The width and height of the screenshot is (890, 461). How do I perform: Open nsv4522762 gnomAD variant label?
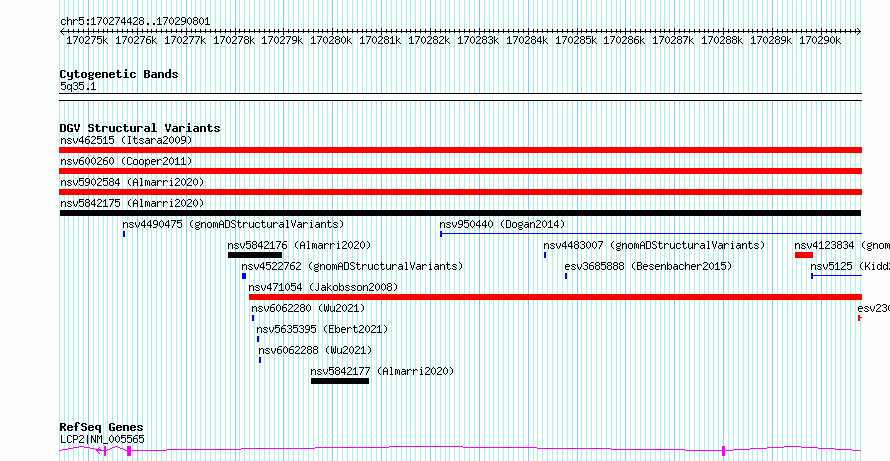(352, 266)
